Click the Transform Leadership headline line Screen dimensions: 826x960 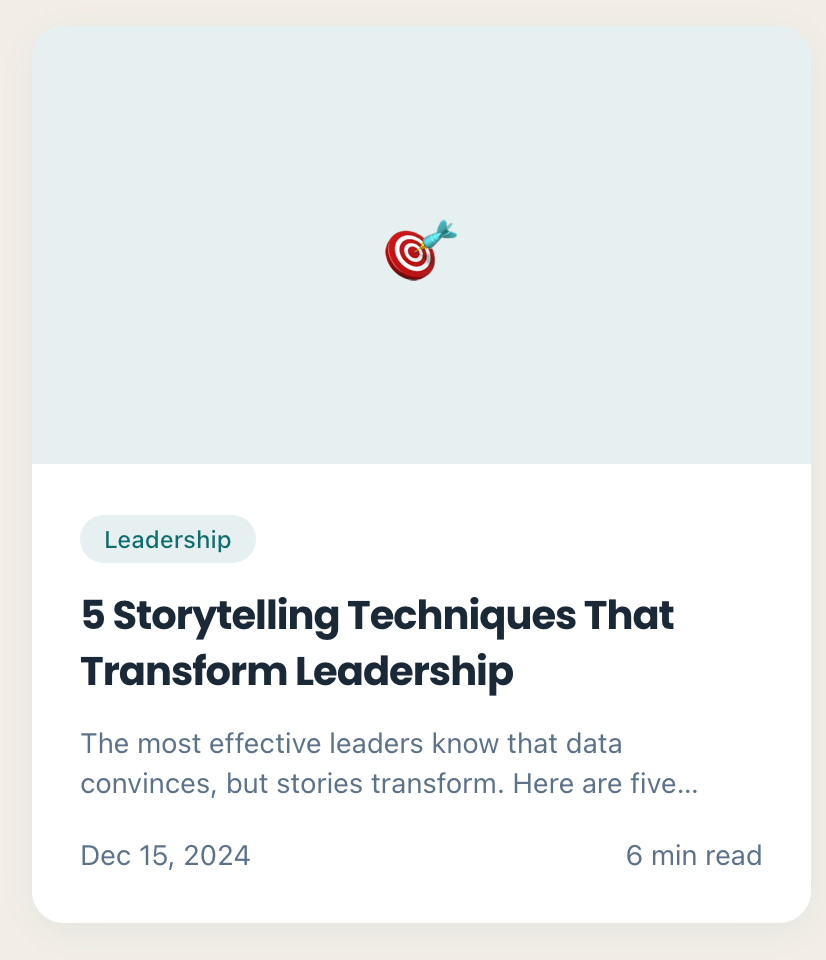point(297,672)
